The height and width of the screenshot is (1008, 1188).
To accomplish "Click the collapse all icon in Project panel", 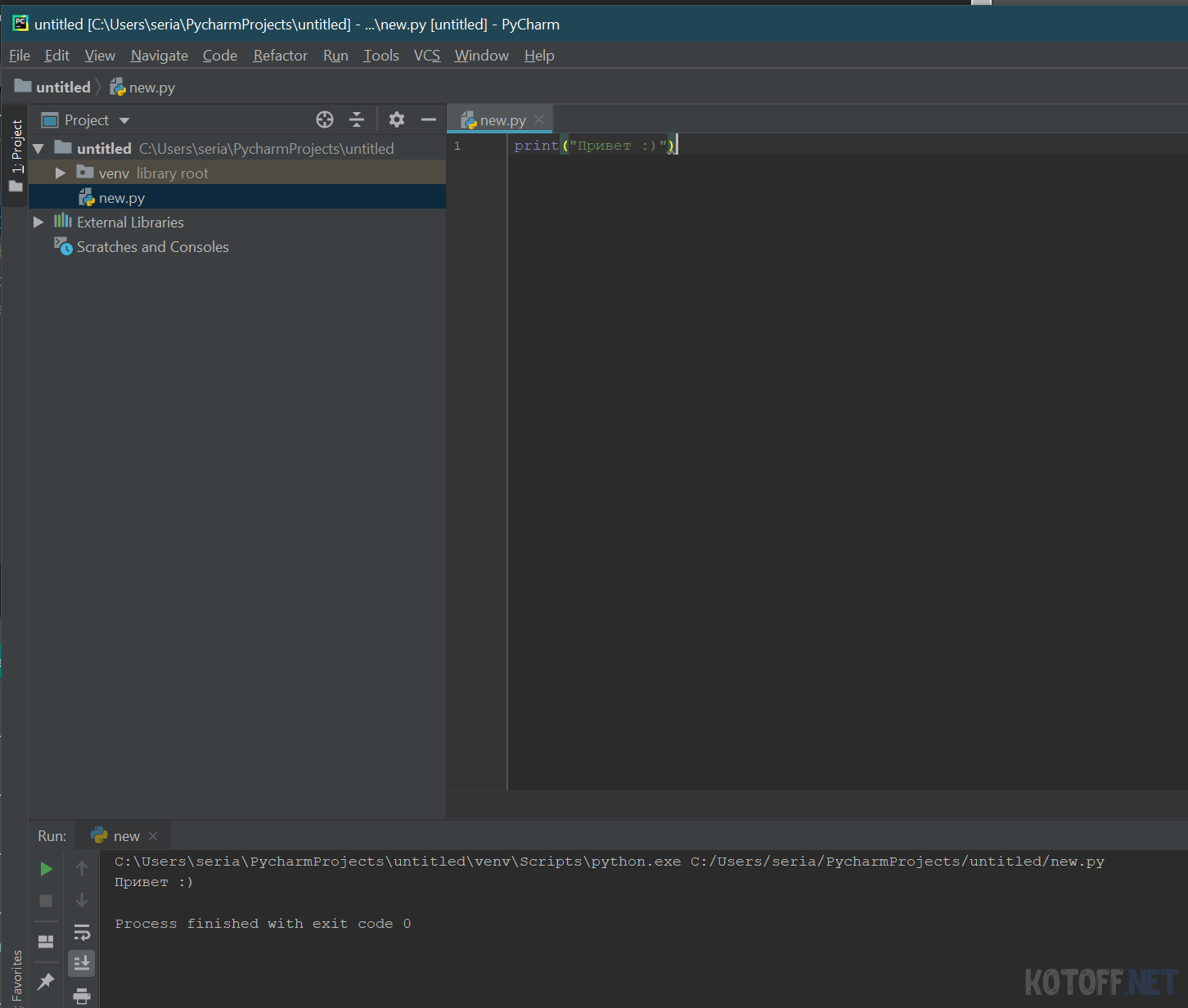I will [x=357, y=119].
